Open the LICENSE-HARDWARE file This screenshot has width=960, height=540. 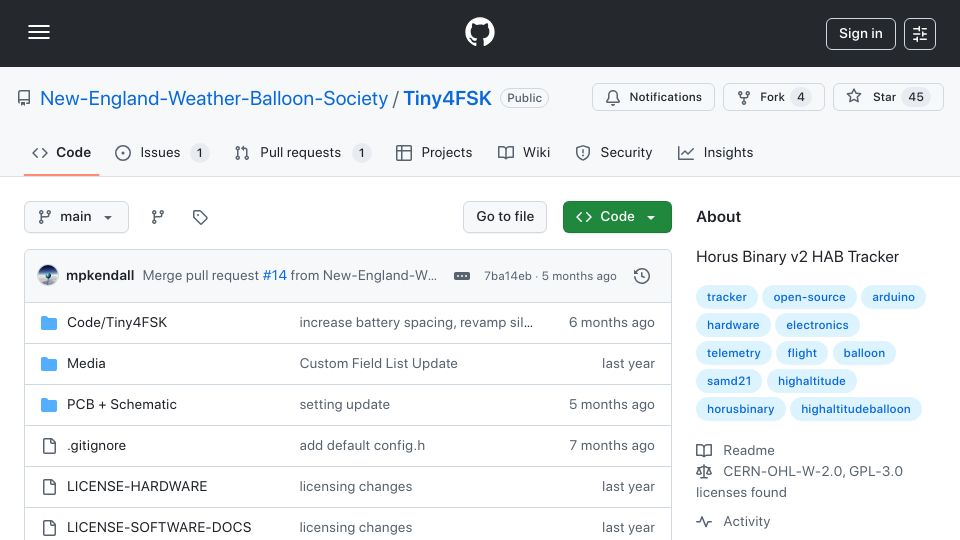coord(137,487)
